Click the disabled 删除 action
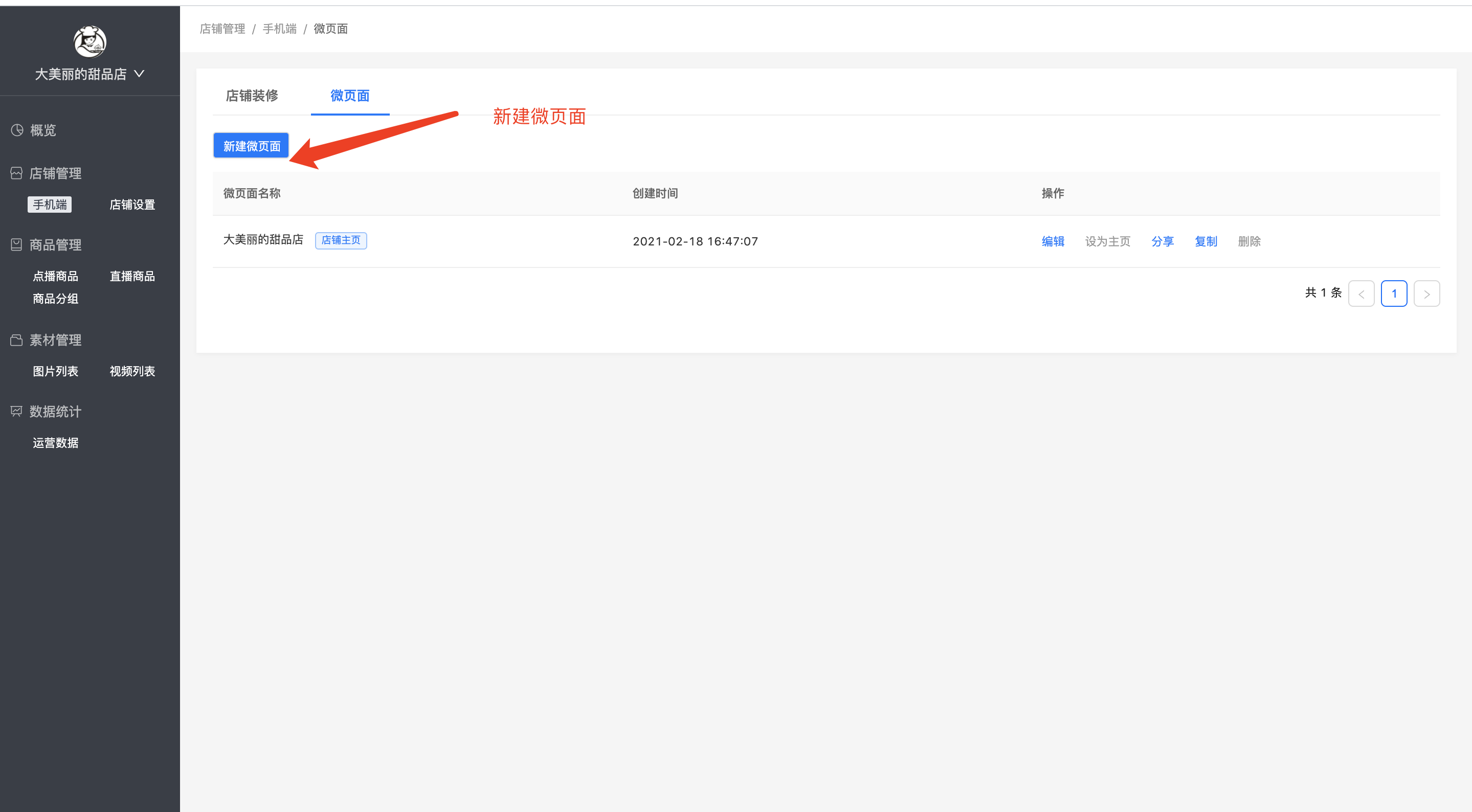Screen dimensions: 1472x812 tap(1250, 241)
